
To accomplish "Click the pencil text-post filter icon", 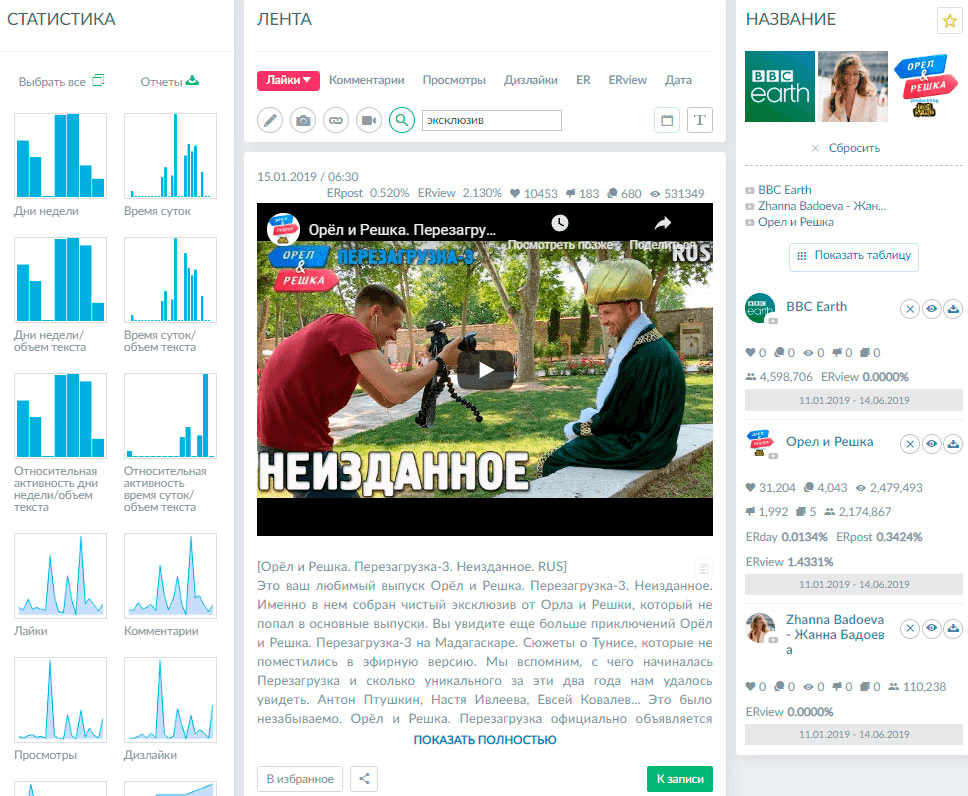I will tap(270, 121).
